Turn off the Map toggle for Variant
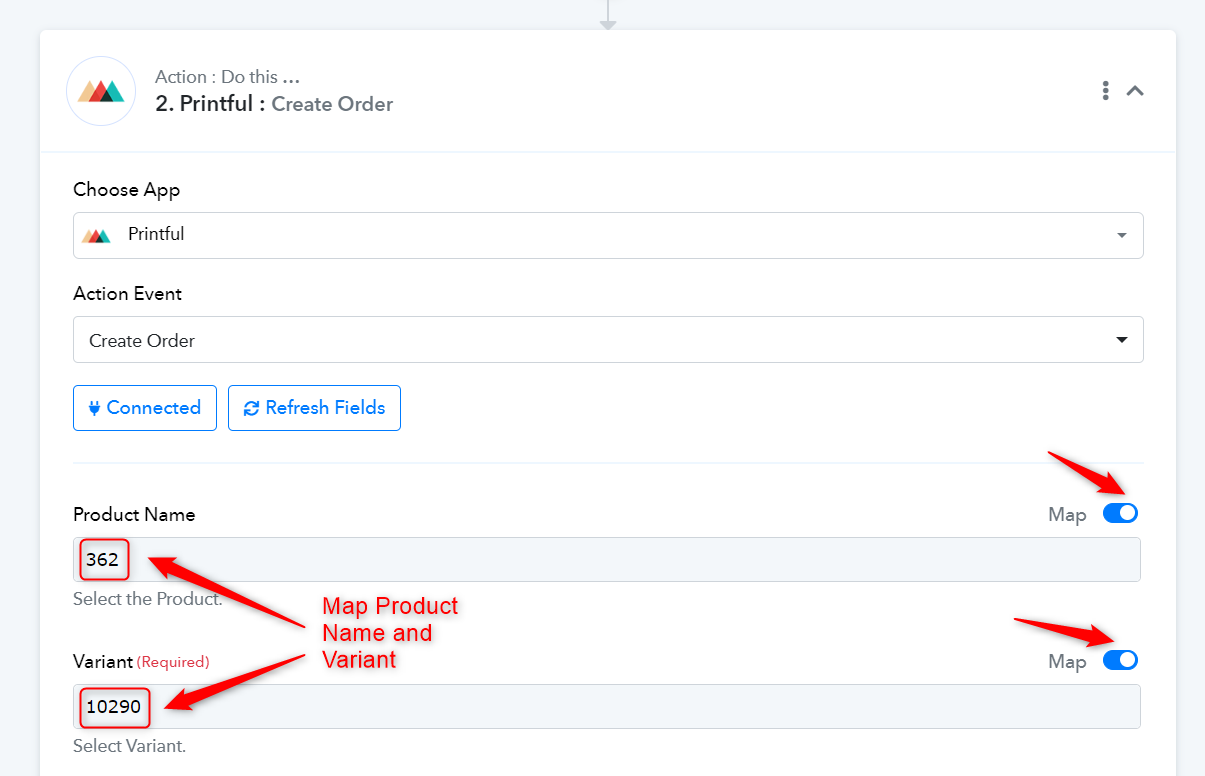The height and width of the screenshot is (776, 1205). coord(1120,661)
